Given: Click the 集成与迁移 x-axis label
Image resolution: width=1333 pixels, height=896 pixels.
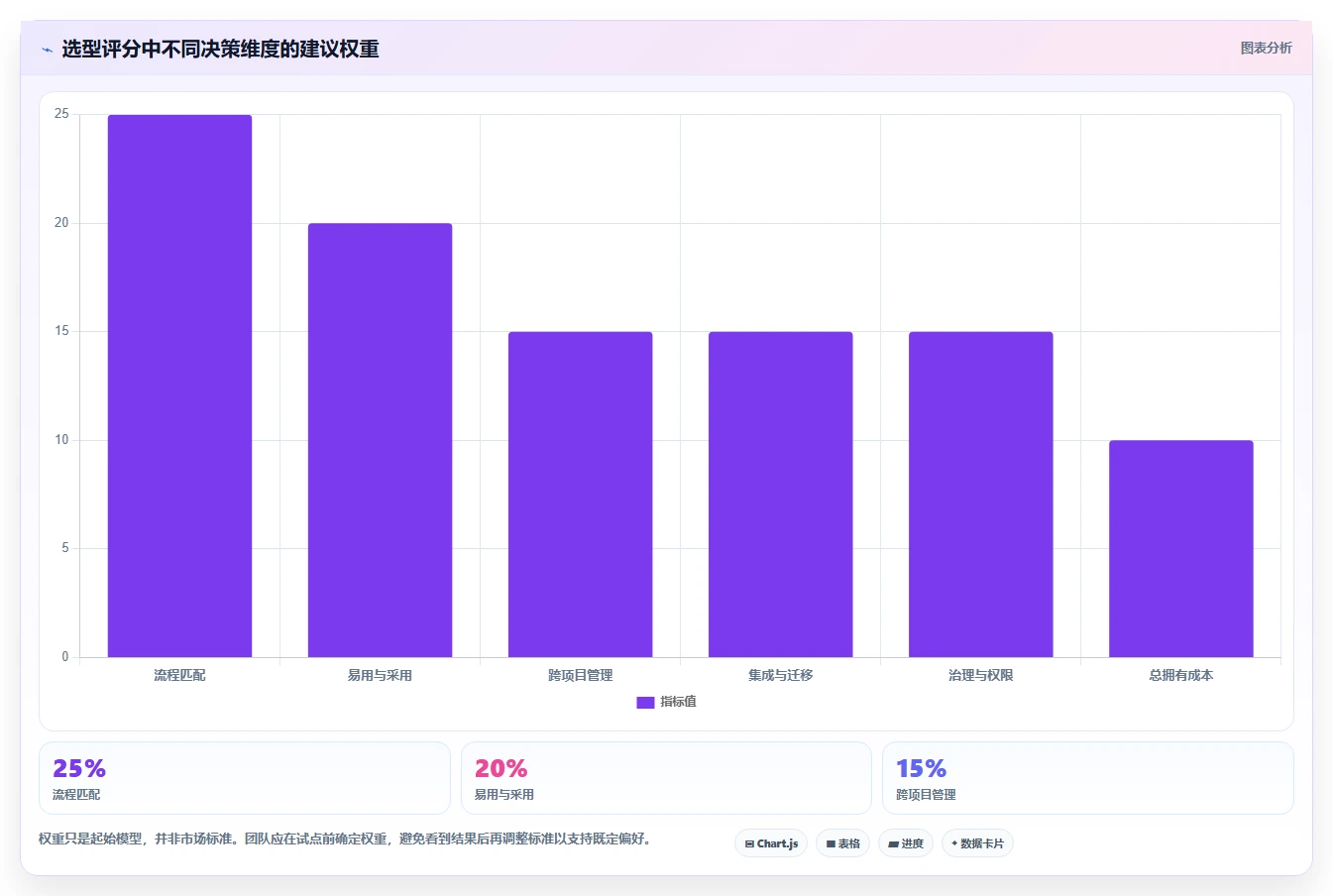Looking at the screenshot, I should [x=781, y=675].
